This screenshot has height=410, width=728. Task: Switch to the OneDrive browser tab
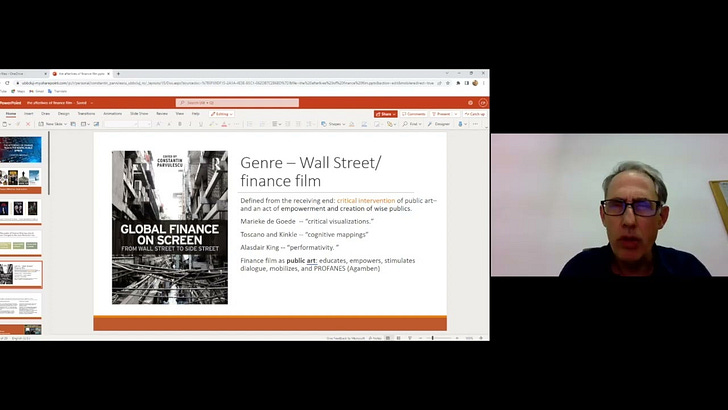(23, 74)
